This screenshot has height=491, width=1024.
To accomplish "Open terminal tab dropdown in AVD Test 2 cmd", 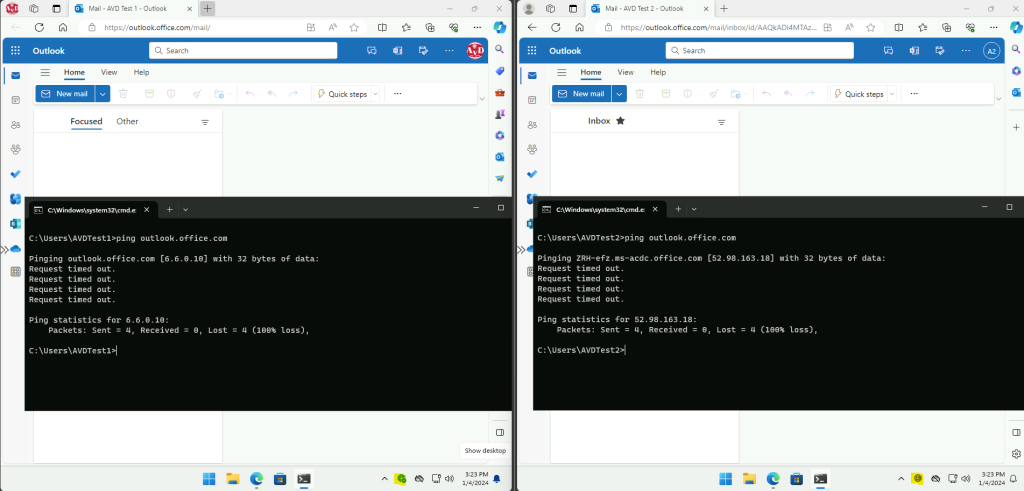I will [x=694, y=209].
